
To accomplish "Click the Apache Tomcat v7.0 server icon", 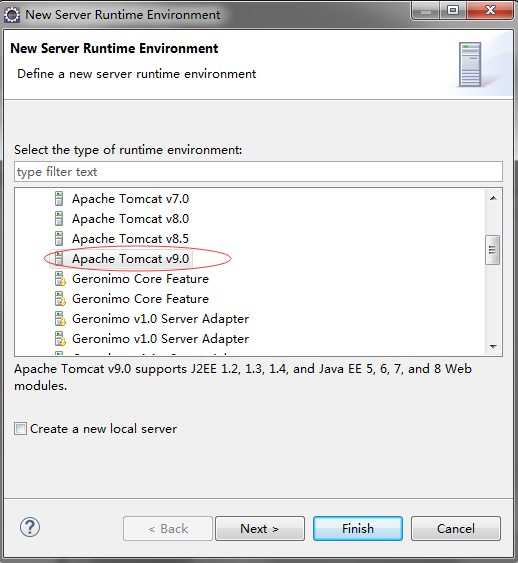I will (59, 199).
